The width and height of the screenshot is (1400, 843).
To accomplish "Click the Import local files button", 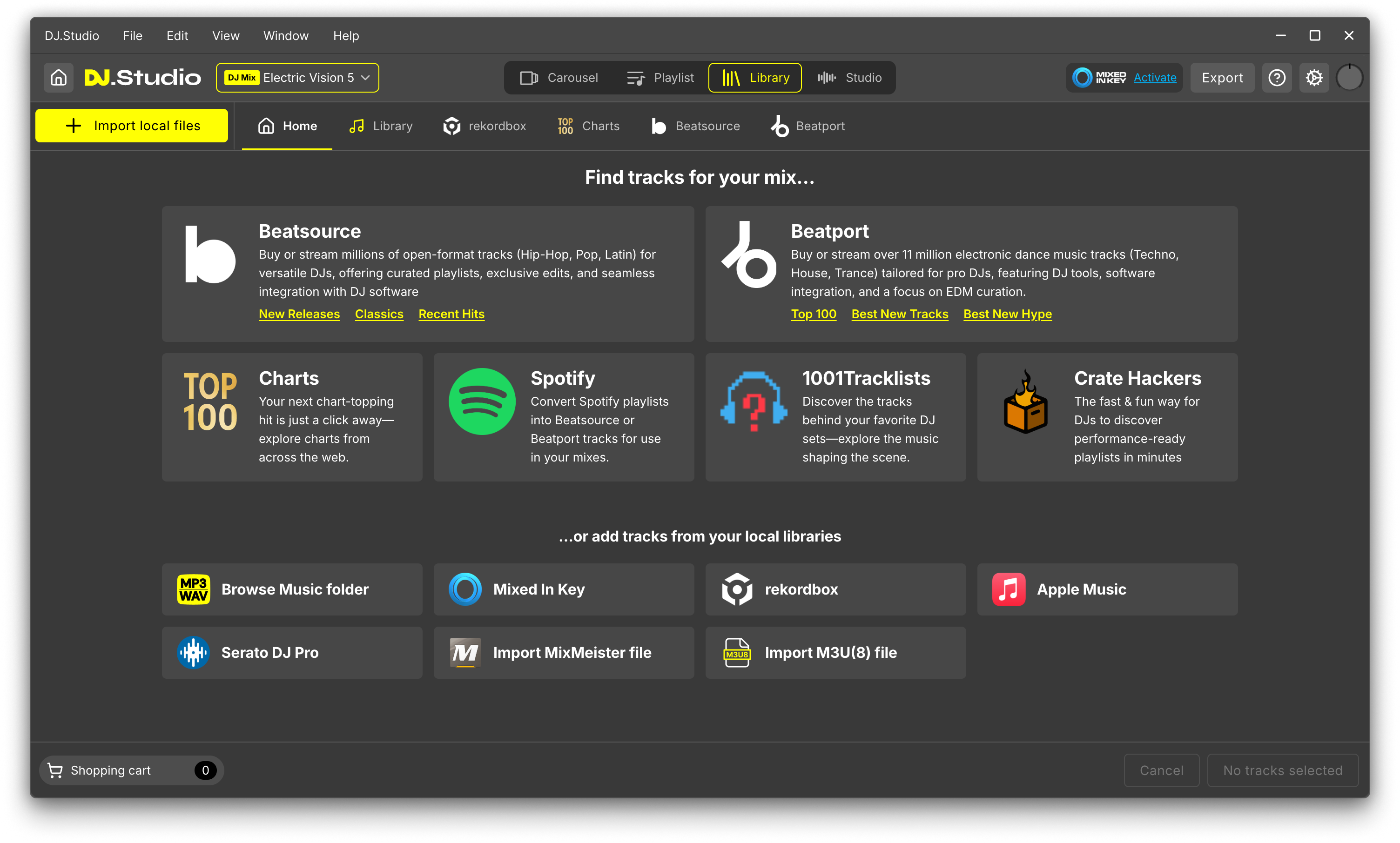I will [131, 125].
